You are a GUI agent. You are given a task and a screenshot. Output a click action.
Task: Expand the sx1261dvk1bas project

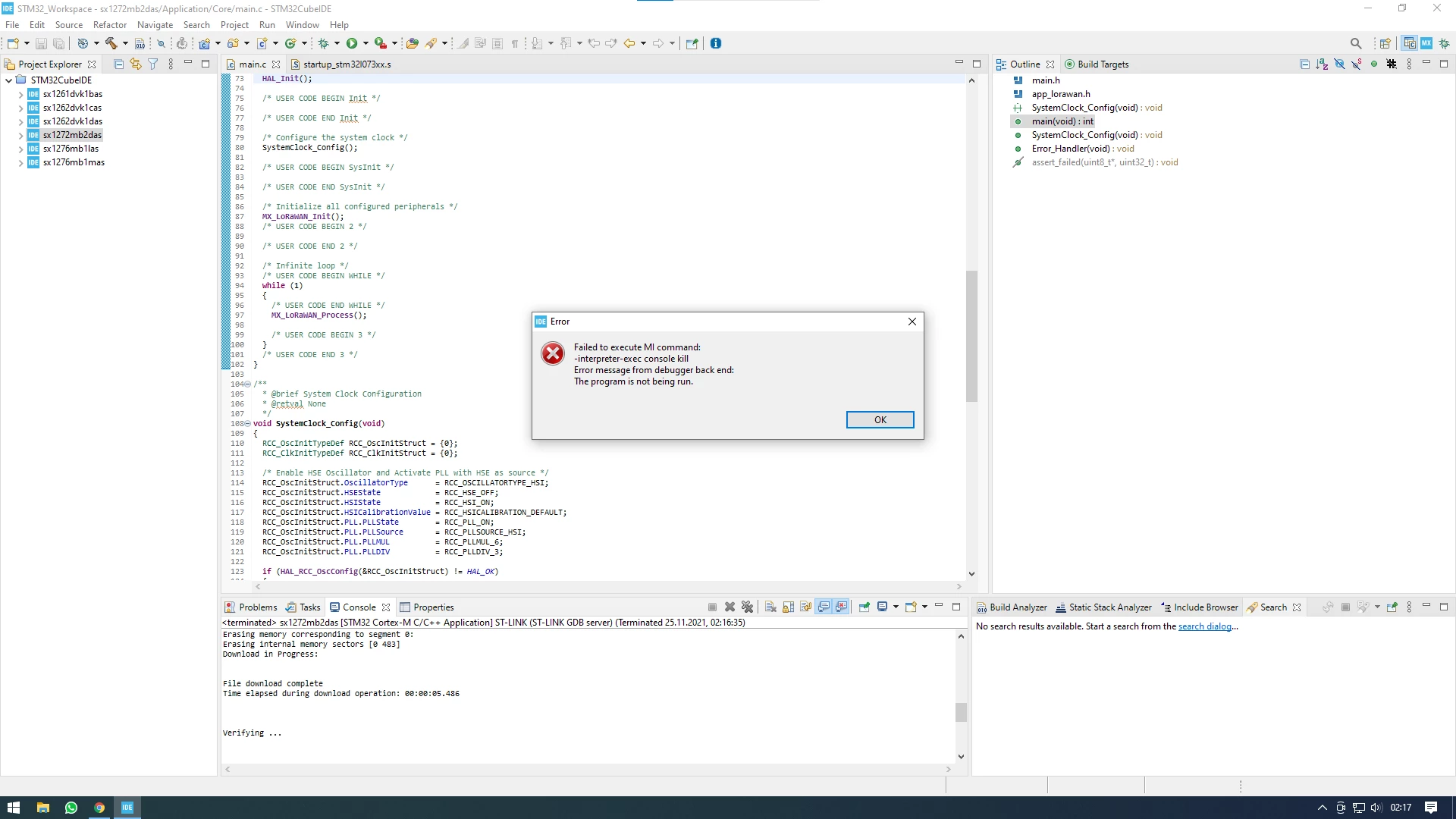(20, 95)
